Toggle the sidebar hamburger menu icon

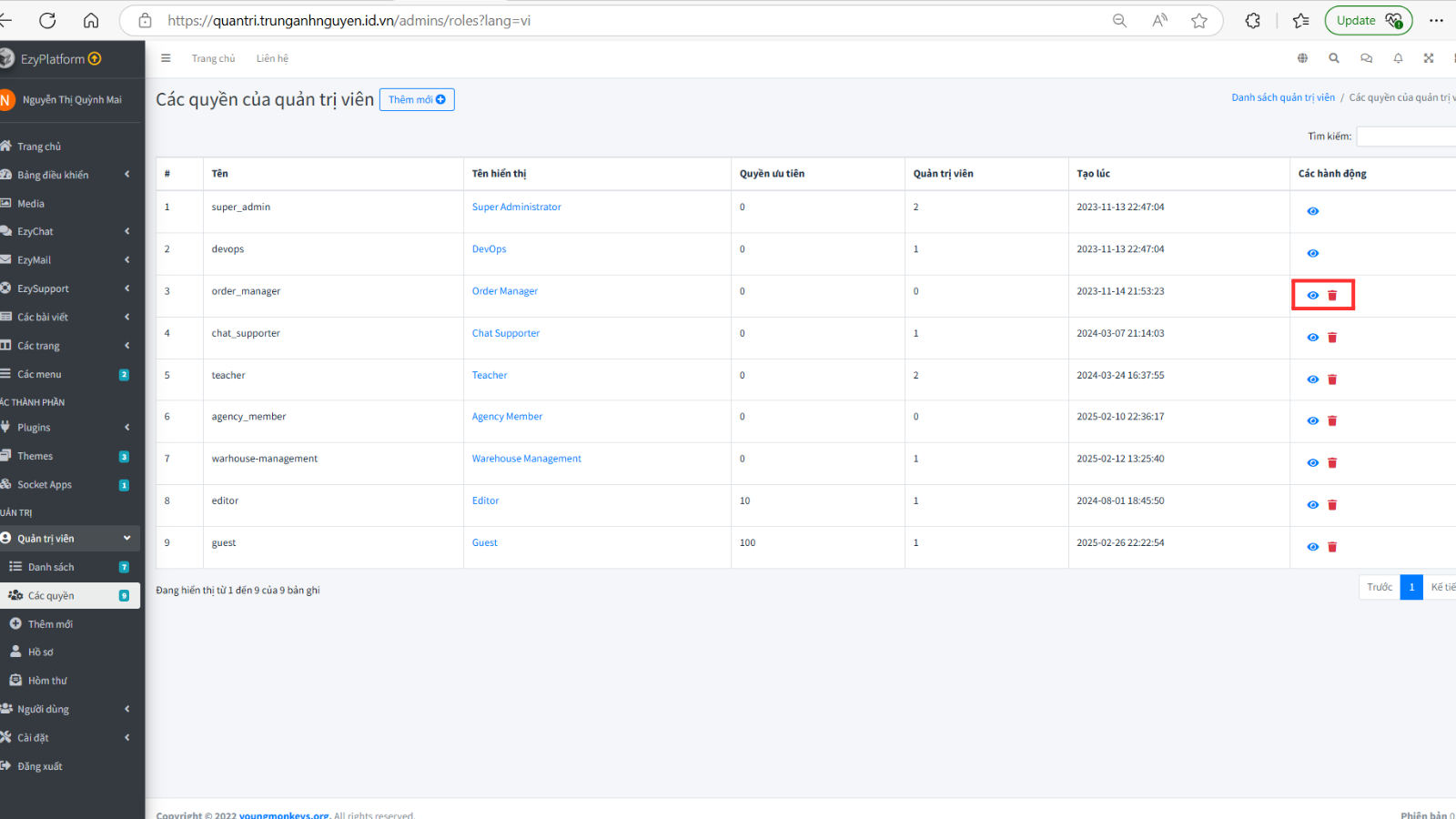click(x=166, y=58)
